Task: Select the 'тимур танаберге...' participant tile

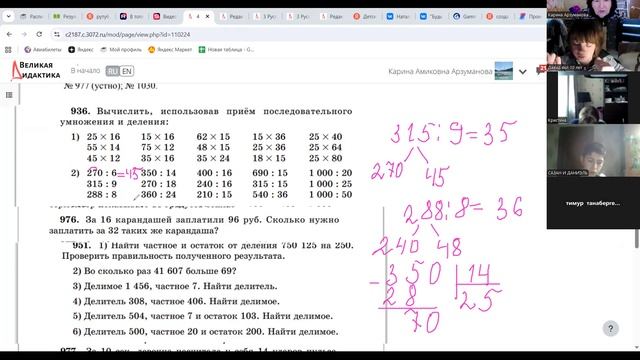Action: pos(593,203)
